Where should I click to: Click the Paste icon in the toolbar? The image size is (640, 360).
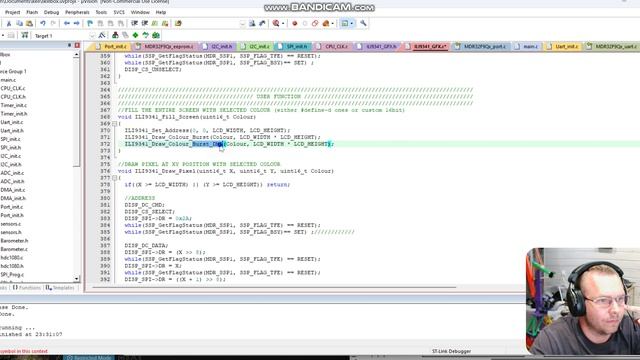pyautogui.click(x=29, y=24)
